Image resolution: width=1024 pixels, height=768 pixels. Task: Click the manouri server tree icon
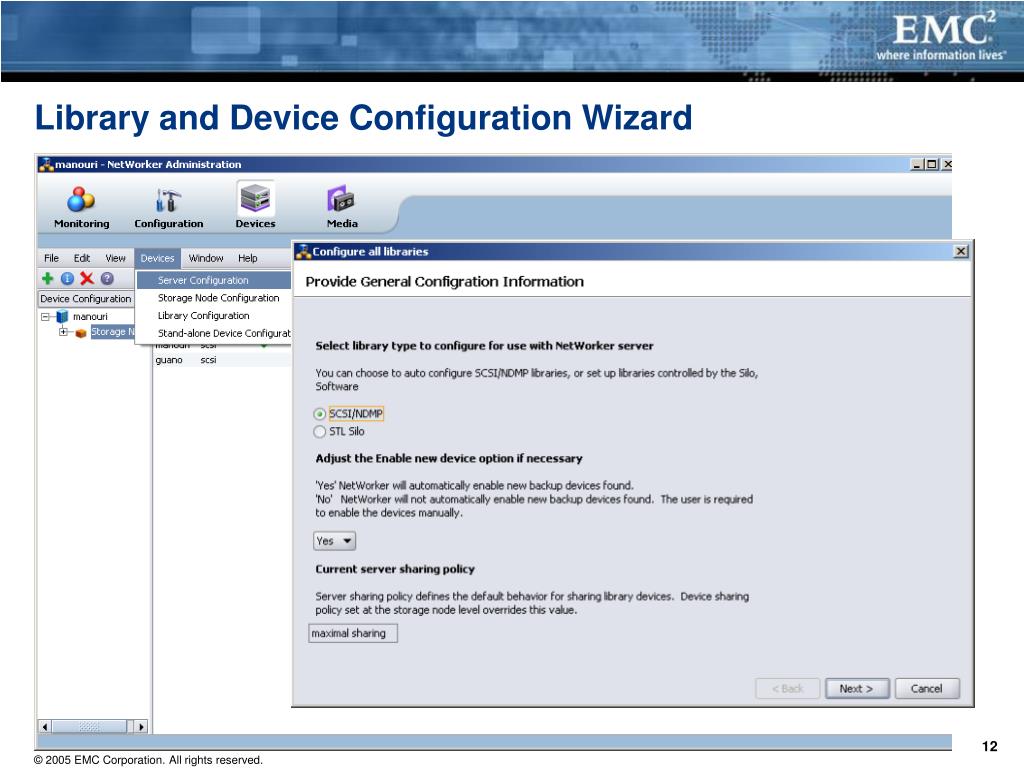coord(63,317)
